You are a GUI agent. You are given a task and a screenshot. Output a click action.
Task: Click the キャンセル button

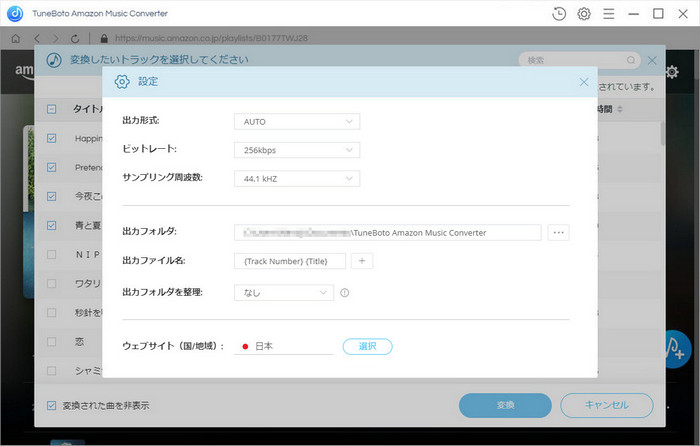[x=607, y=405]
